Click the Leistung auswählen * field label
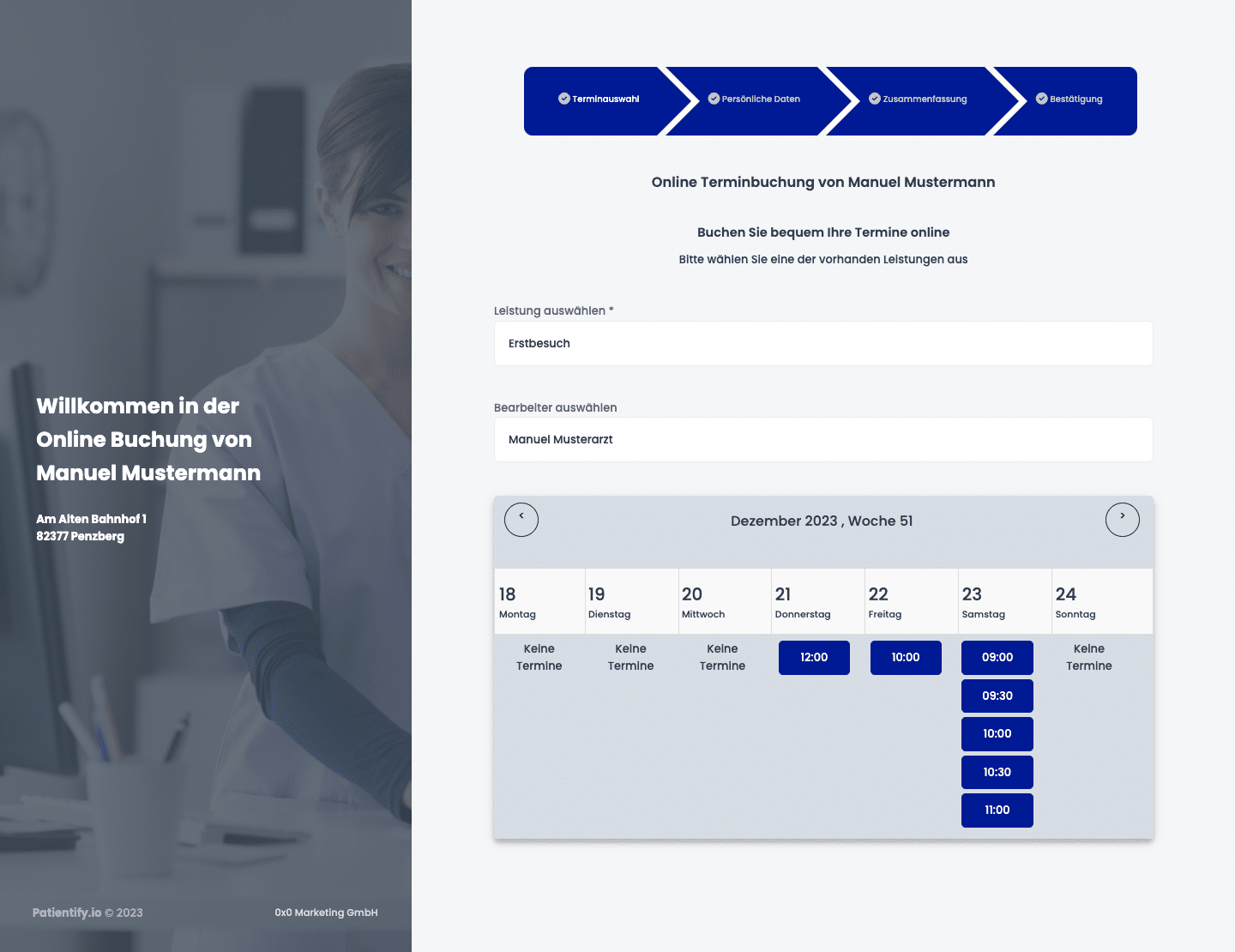The height and width of the screenshot is (952, 1235). 554,310
